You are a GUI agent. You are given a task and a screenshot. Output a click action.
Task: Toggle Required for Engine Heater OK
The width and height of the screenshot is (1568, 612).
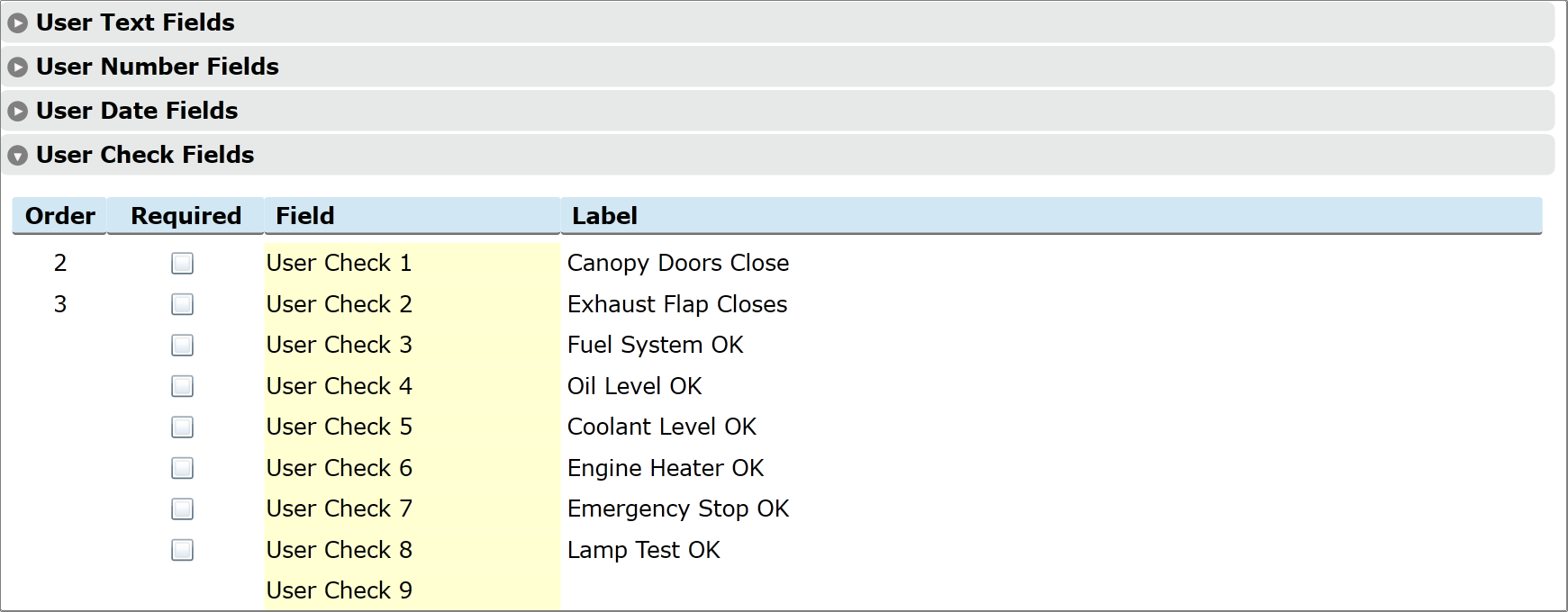[183, 468]
